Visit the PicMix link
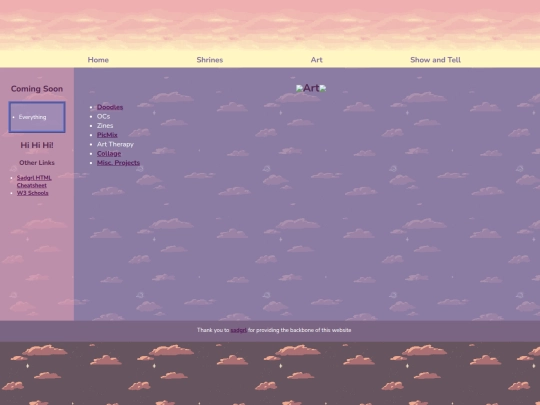The height and width of the screenshot is (405, 540). tap(107, 135)
